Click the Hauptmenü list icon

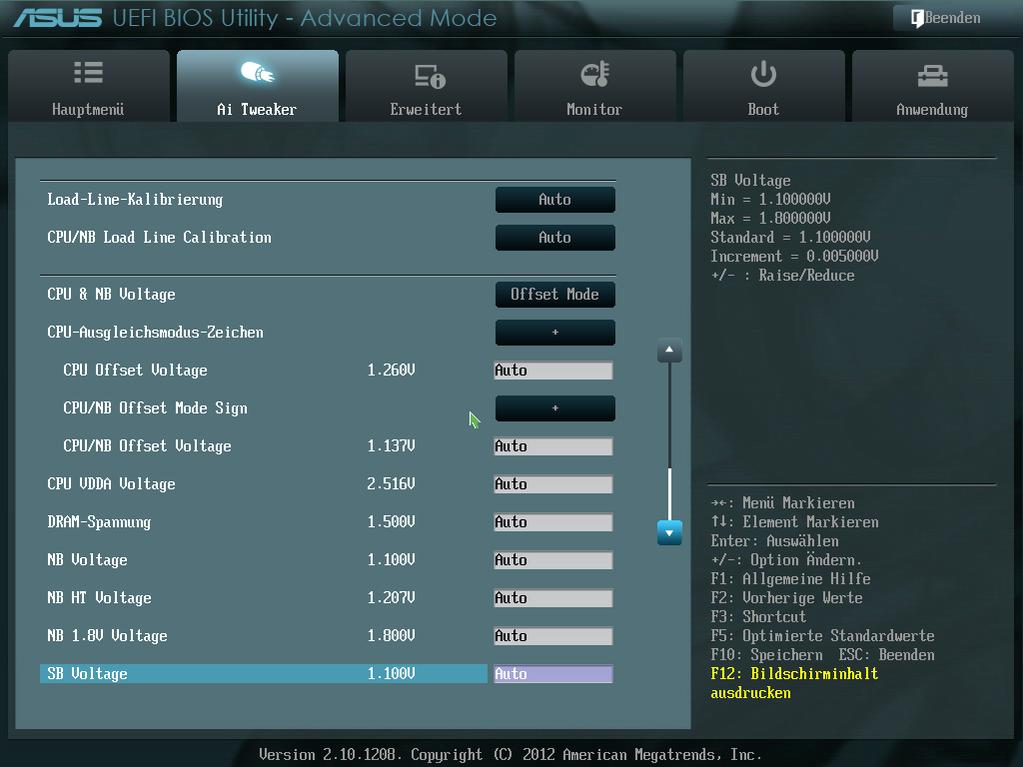click(88, 72)
